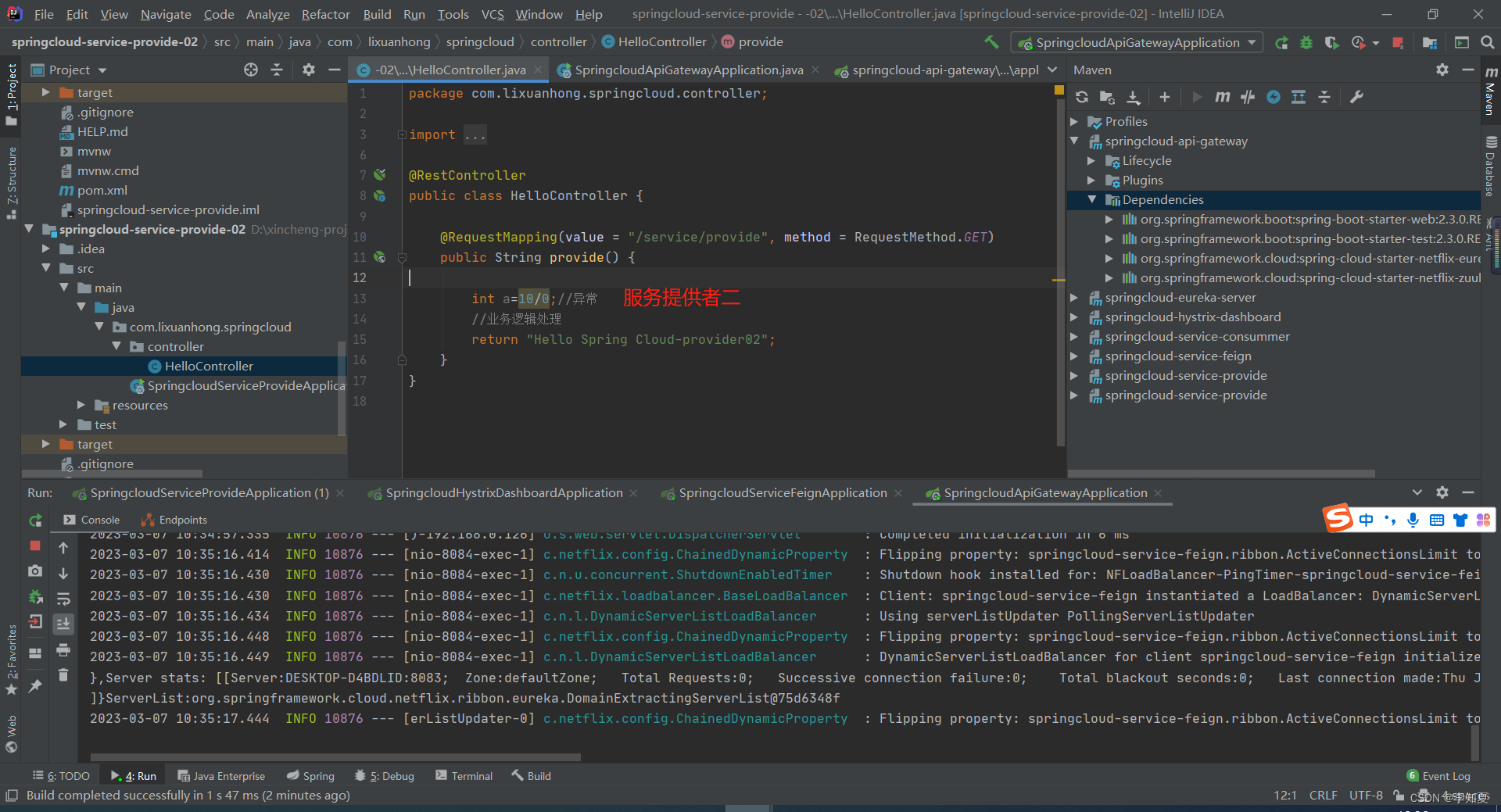The width and height of the screenshot is (1501, 812).
Task: Reimport all Maven projects
Action: (x=1082, y=97)
